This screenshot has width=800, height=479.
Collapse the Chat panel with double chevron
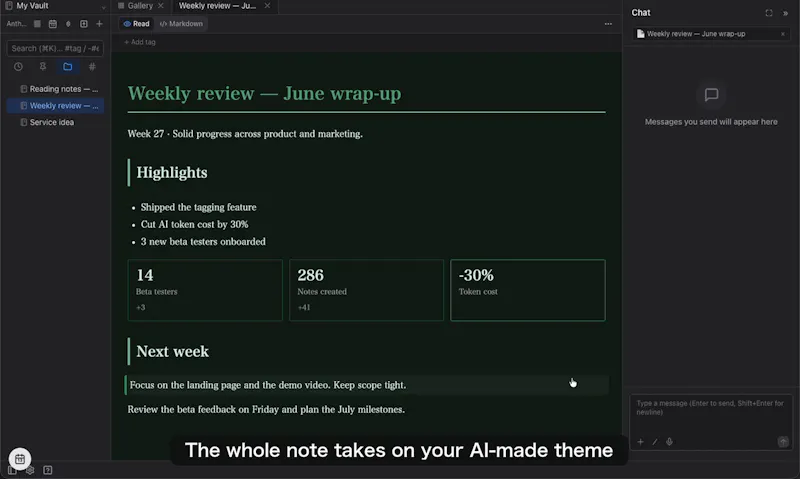[x=786, y=13]
